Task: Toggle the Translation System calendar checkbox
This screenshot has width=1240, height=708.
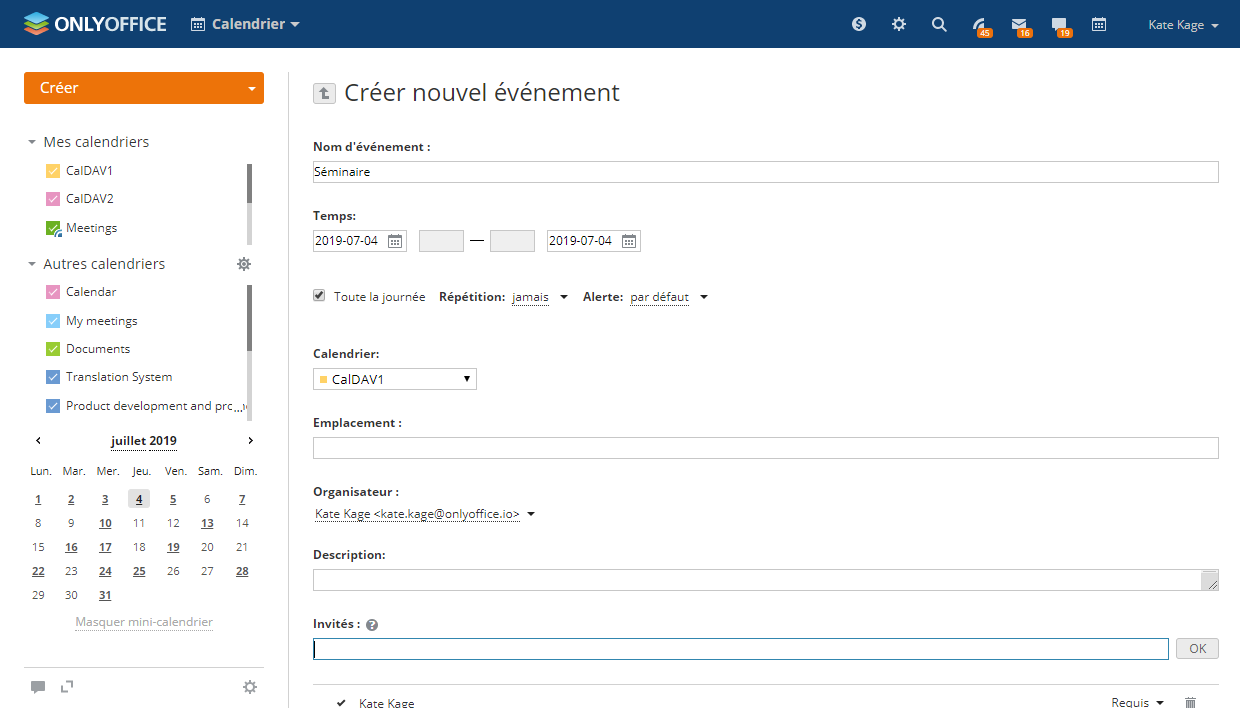Action: (x=54, y=377)
